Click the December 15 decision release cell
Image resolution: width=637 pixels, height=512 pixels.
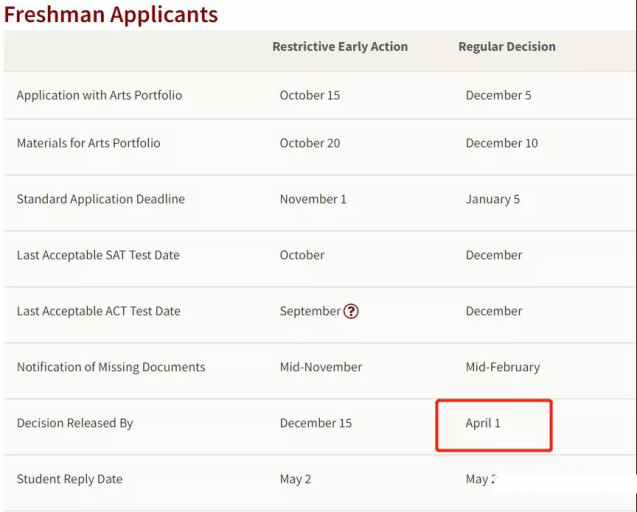pos(316,423)
